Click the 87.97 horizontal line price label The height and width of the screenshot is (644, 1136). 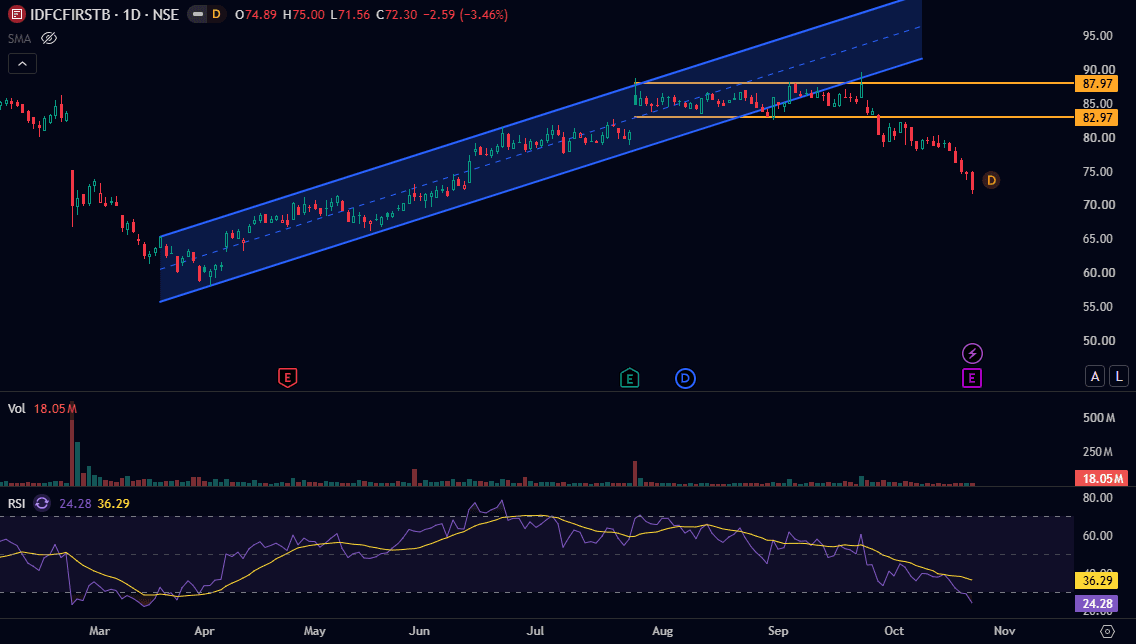pos(1097,83)
